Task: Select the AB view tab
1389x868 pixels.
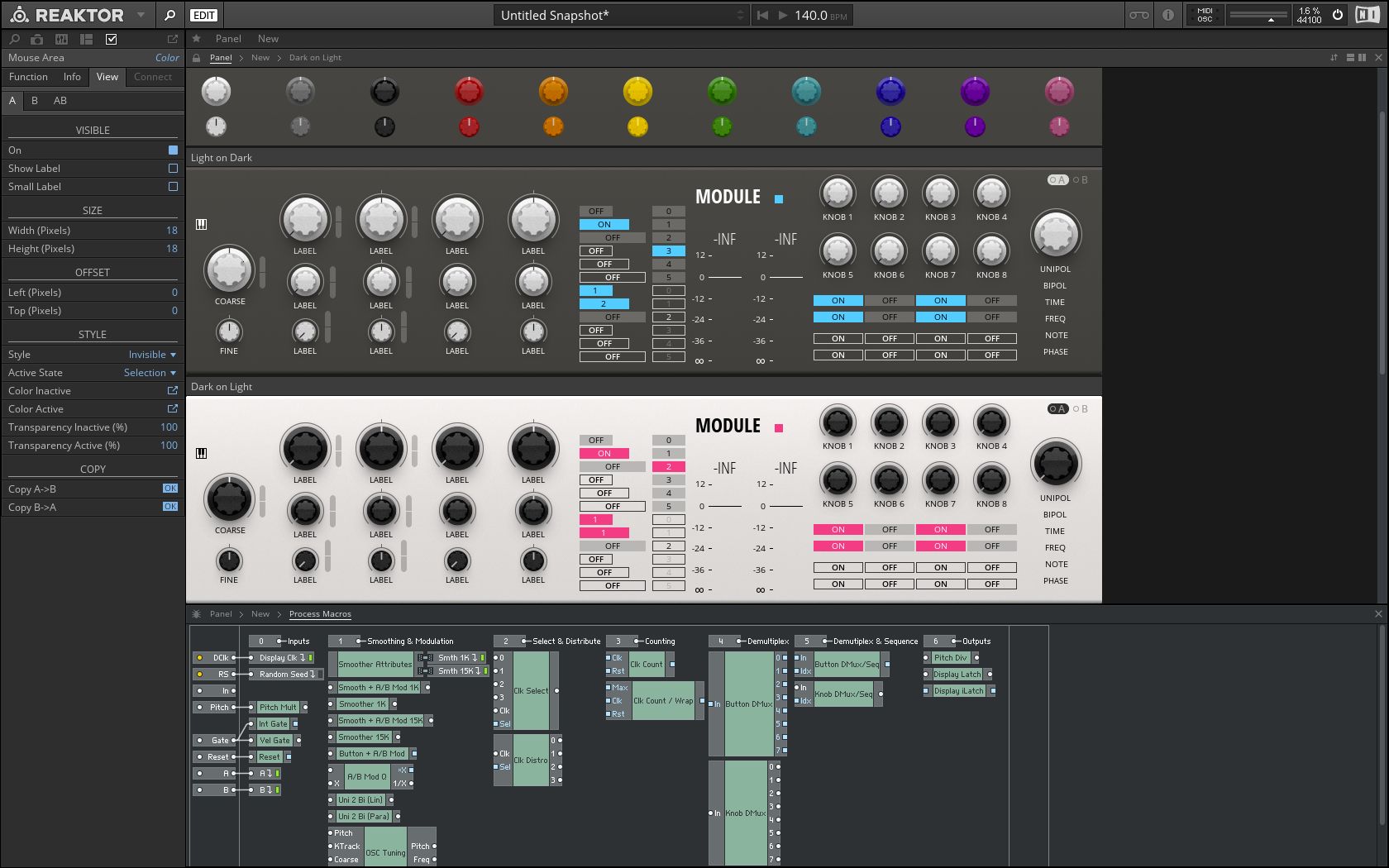Action: click(60, 100)
